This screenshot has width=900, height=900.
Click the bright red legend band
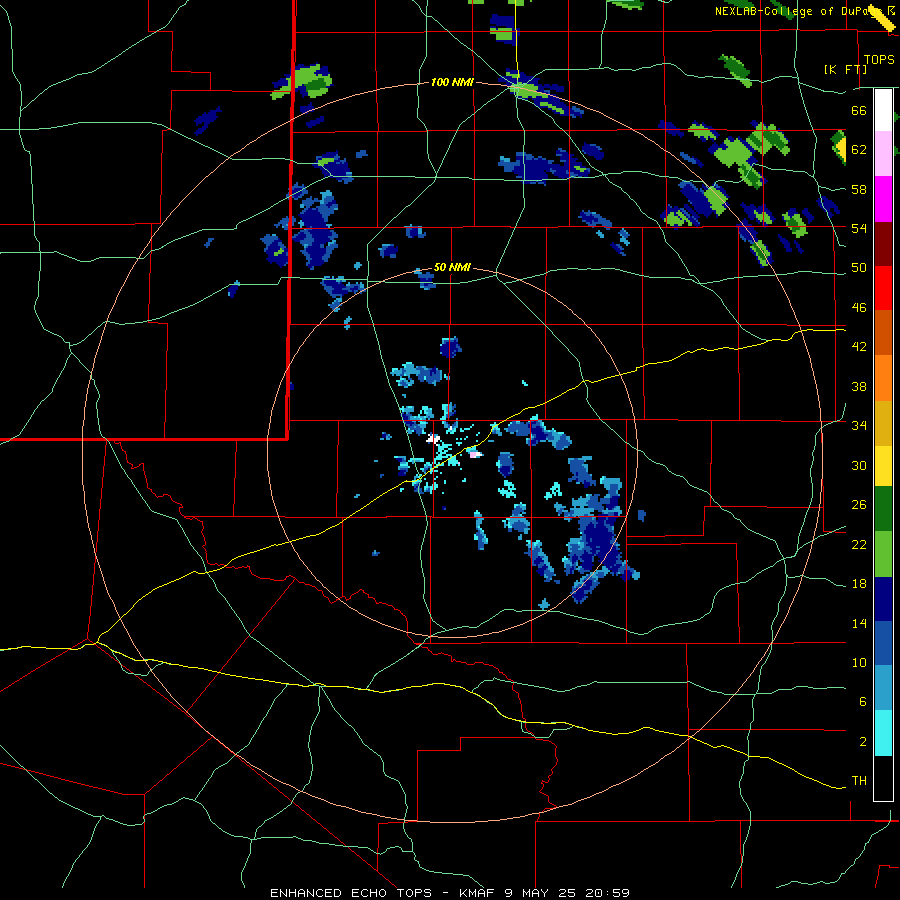tap(883, 288)
